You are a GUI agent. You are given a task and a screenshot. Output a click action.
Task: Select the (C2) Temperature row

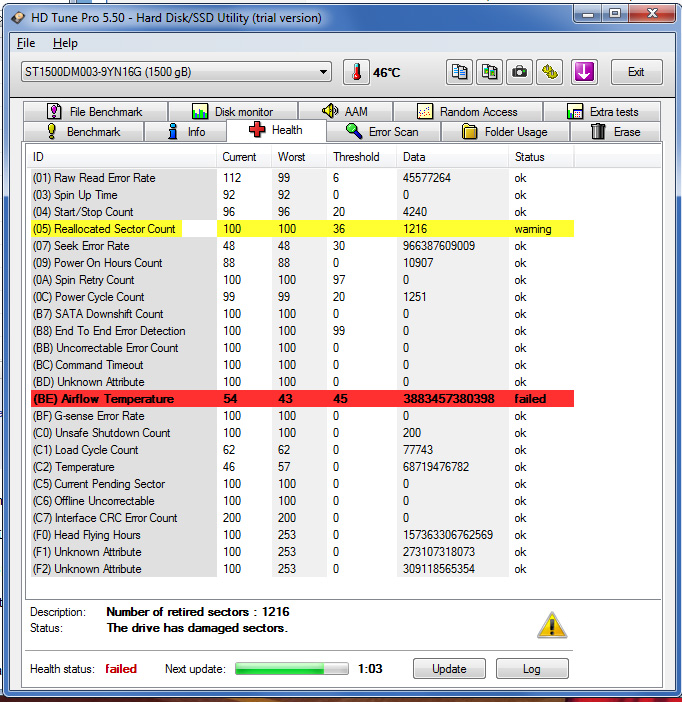pyautogui.click(x=302, y=467)
